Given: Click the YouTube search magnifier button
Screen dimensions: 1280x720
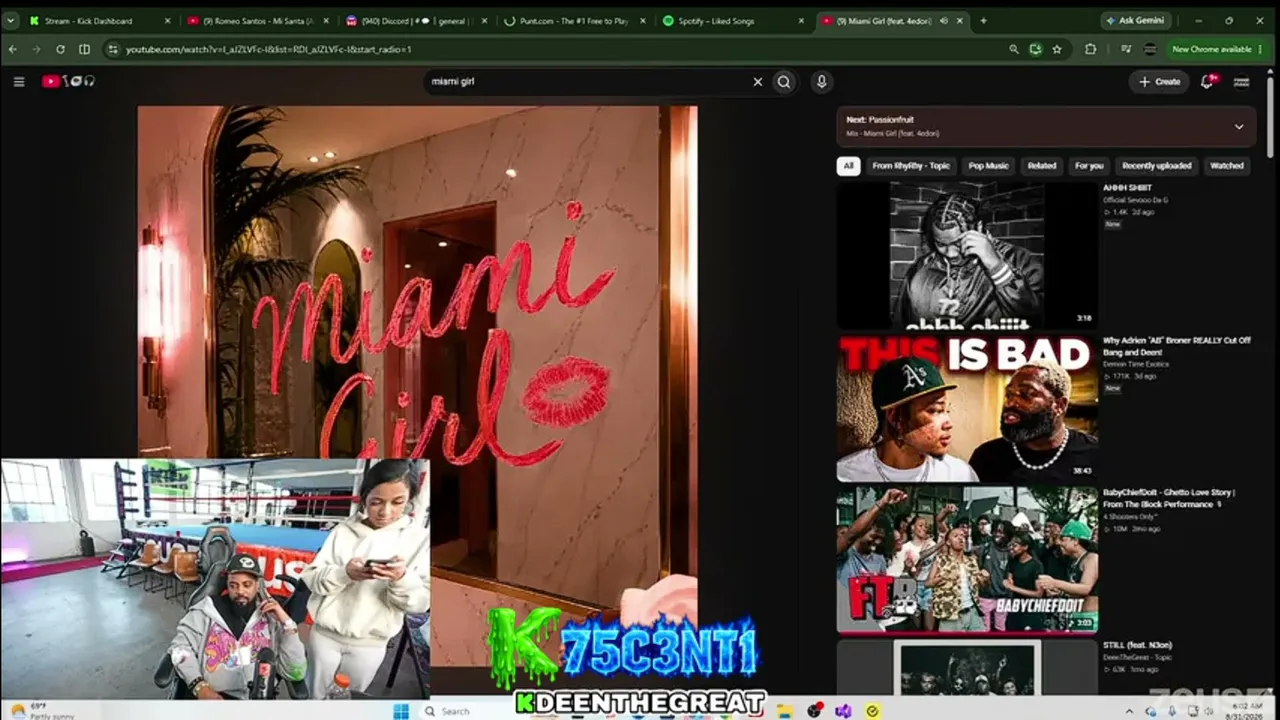Looking at the screenshot, I should 784,82.
